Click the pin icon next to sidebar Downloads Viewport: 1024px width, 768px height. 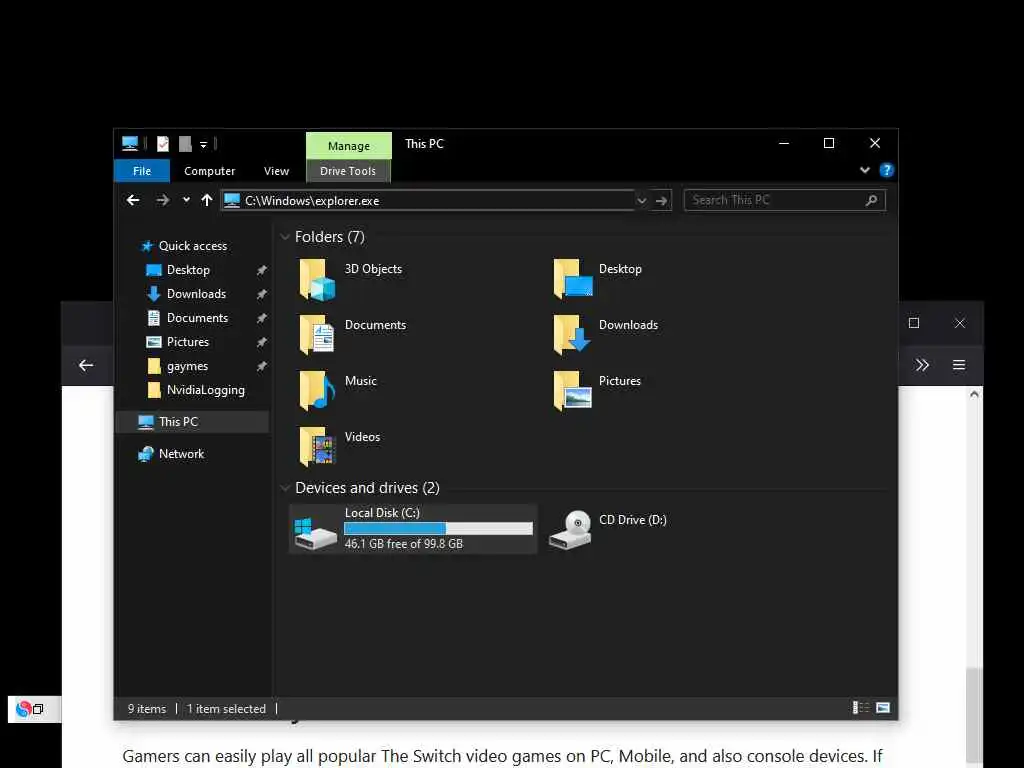(262, 295)
